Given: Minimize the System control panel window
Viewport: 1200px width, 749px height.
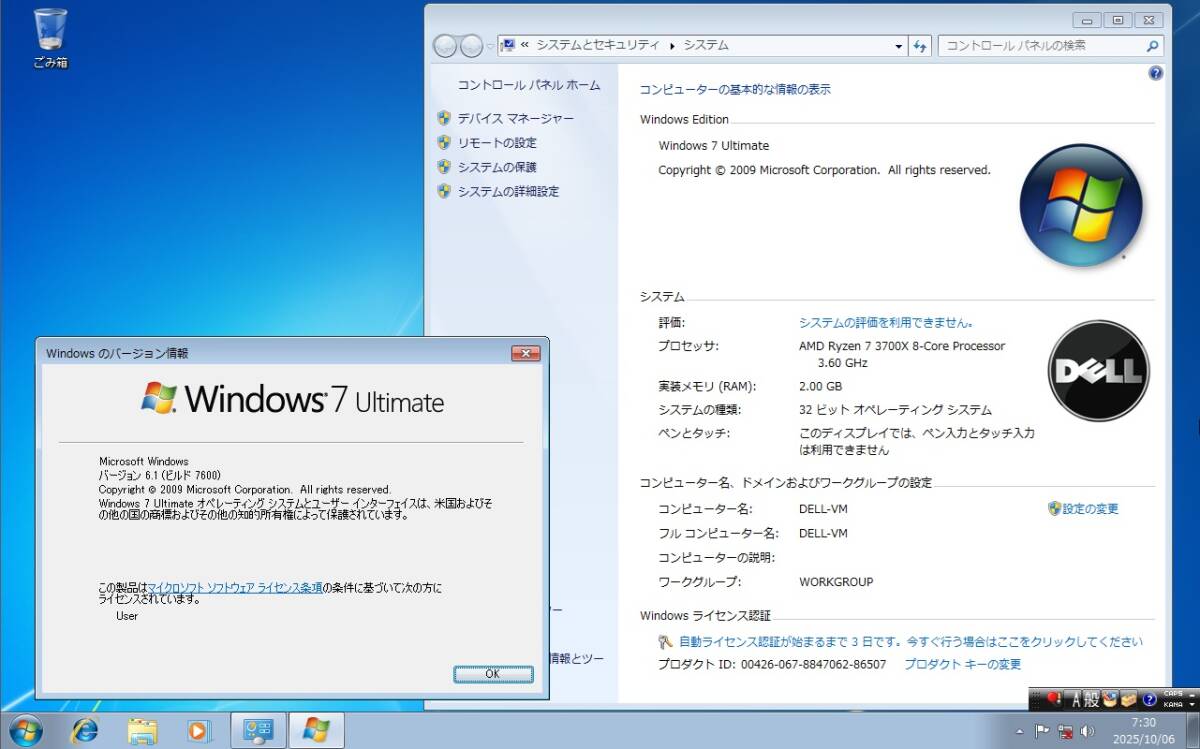Looking at the screenshot, I should coord(1087,20).
